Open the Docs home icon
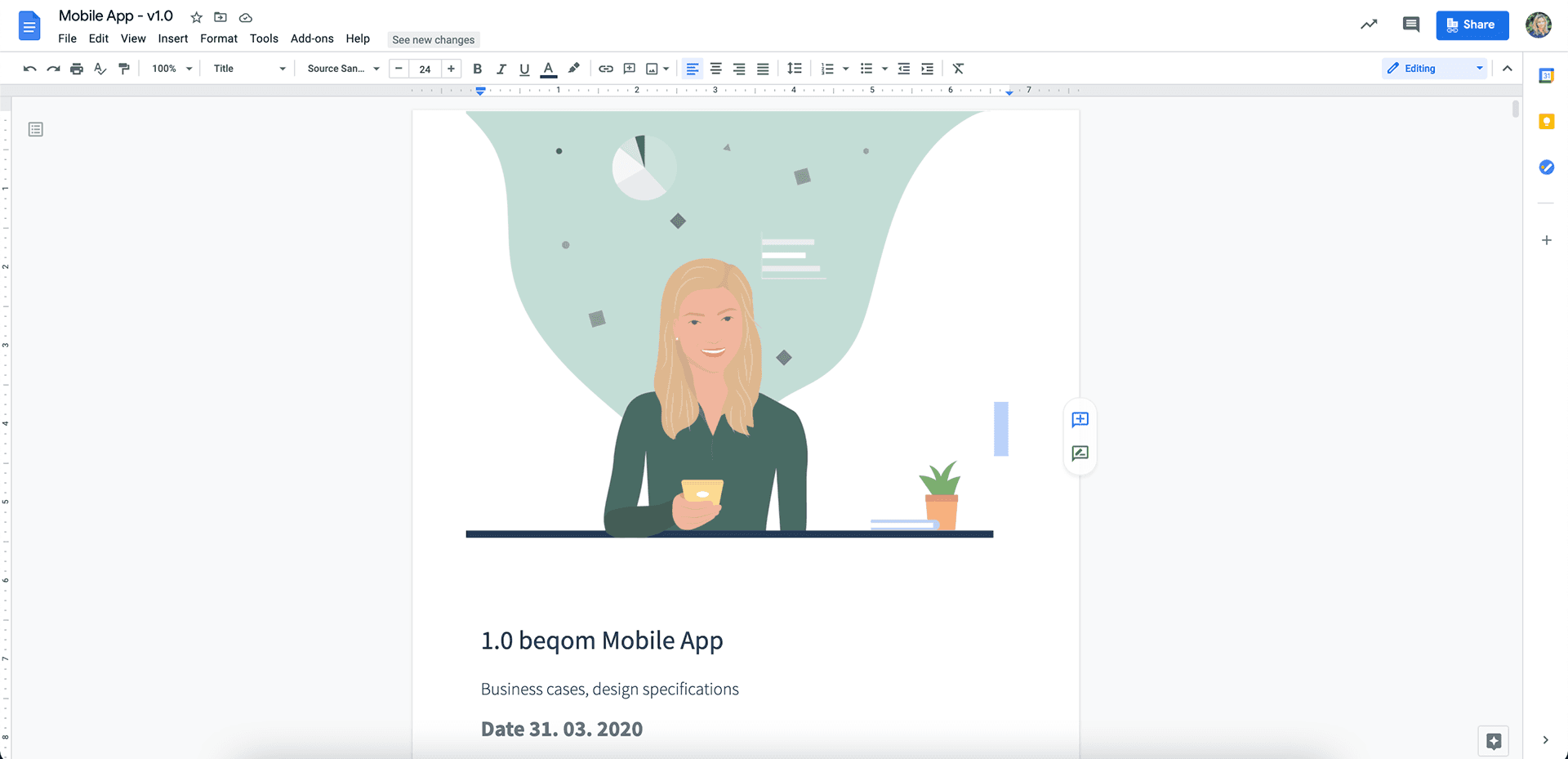This screenshot has width=1568, height=759. [29, 25]
